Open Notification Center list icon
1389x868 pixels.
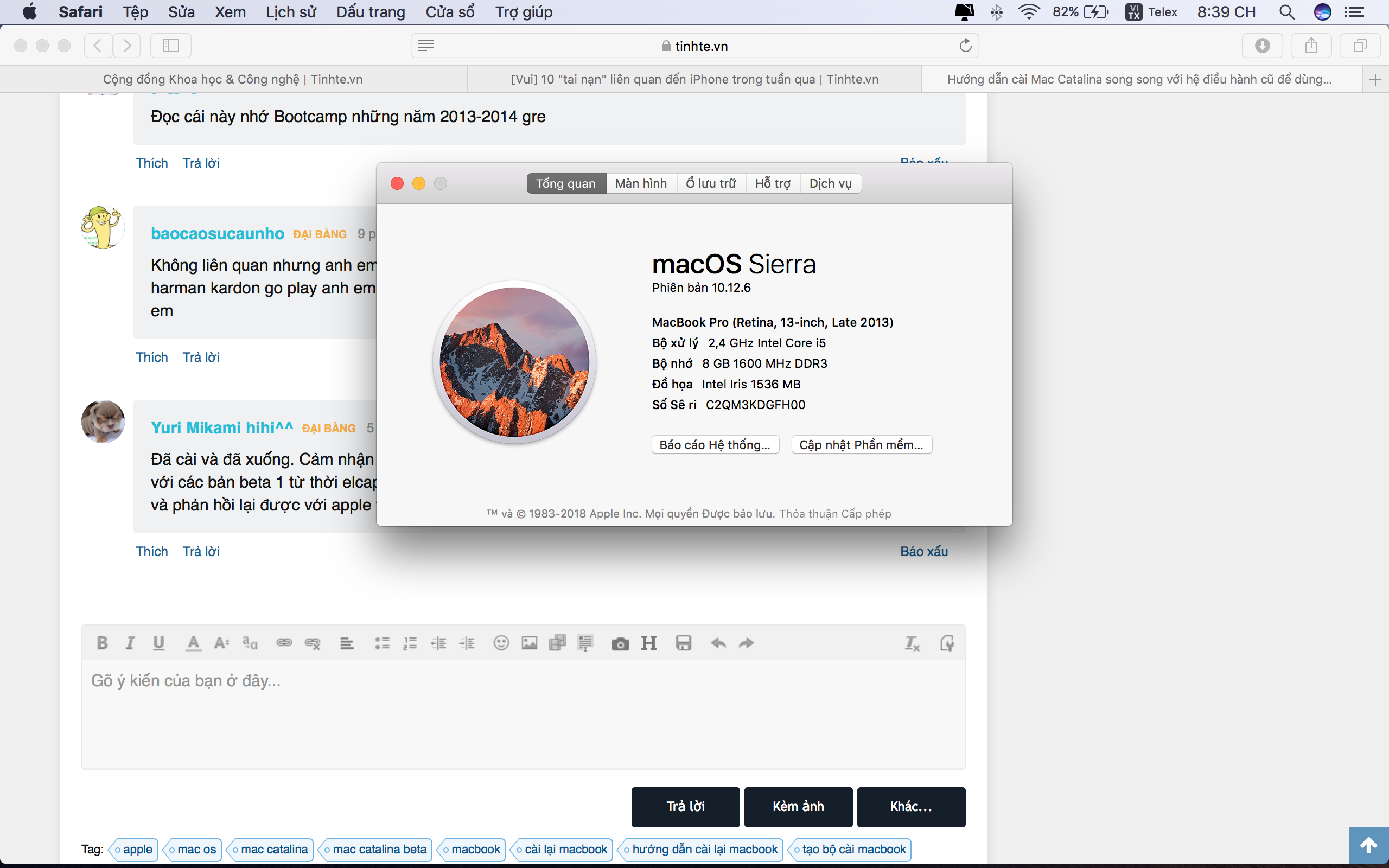(x=1355, y=12)
